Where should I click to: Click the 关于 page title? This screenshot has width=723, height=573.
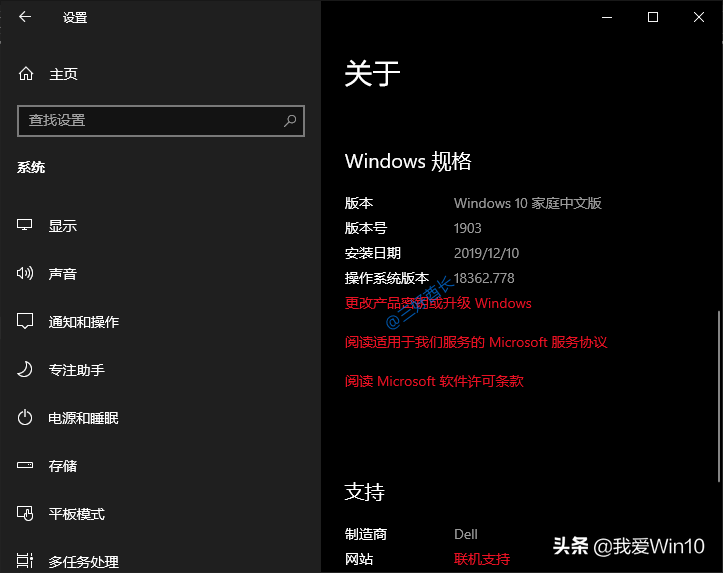tap(372, 74)
